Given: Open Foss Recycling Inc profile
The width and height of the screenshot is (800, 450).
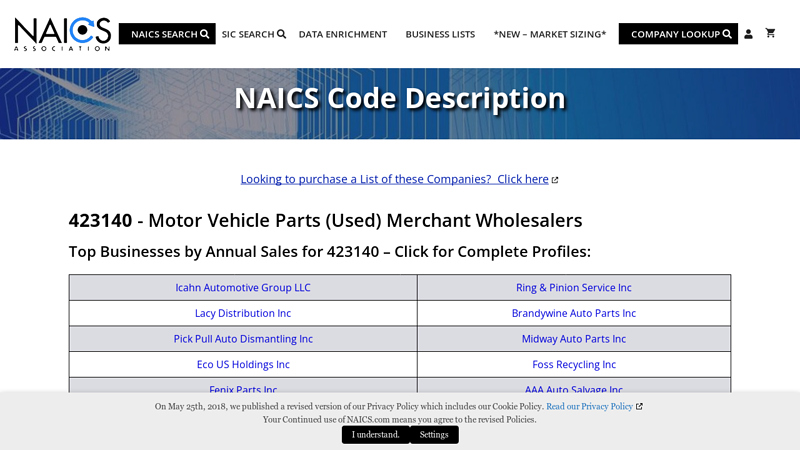Looking at the screenshot, I should click(573, 364).
